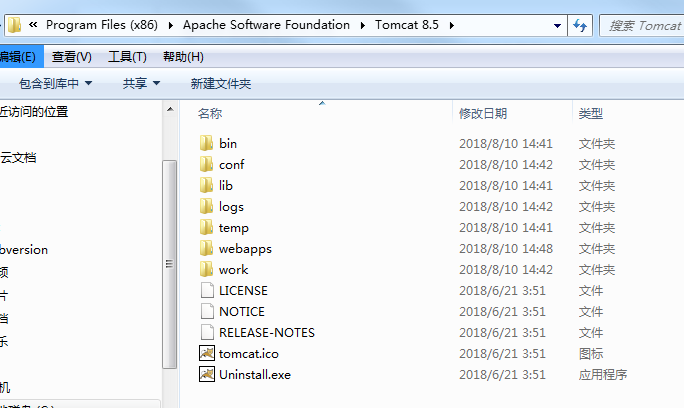Screen dimensions: 684x408
Task: Open the 包含到库中 dropdown
Action: pyautogui.click(x=55, y=83)
